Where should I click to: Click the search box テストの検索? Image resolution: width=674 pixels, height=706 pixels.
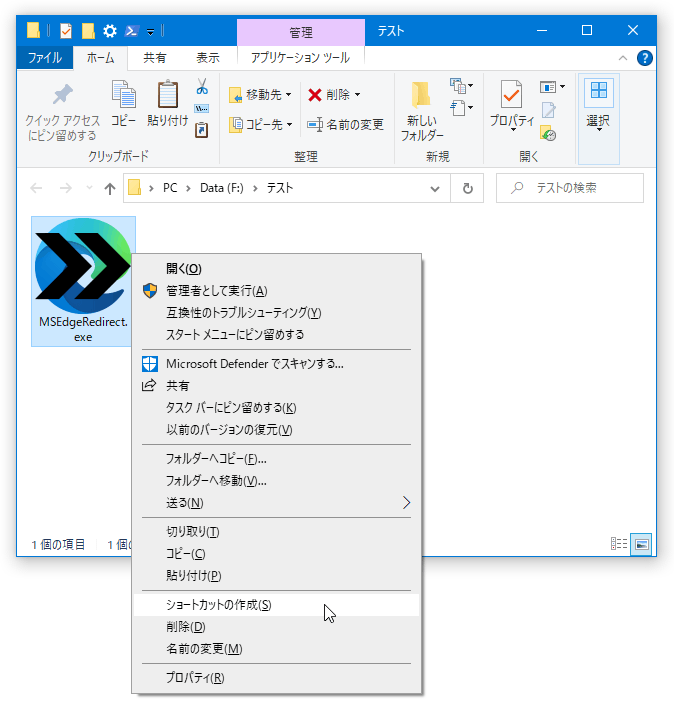pyautogui.click(x=570, y=188)
